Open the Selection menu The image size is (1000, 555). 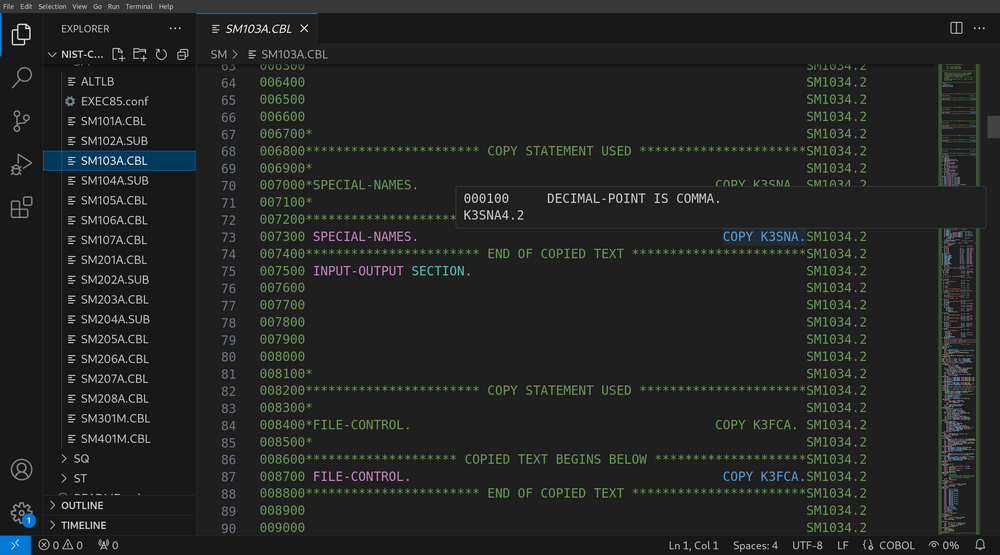pyautogui.click(x=52, y=6)
